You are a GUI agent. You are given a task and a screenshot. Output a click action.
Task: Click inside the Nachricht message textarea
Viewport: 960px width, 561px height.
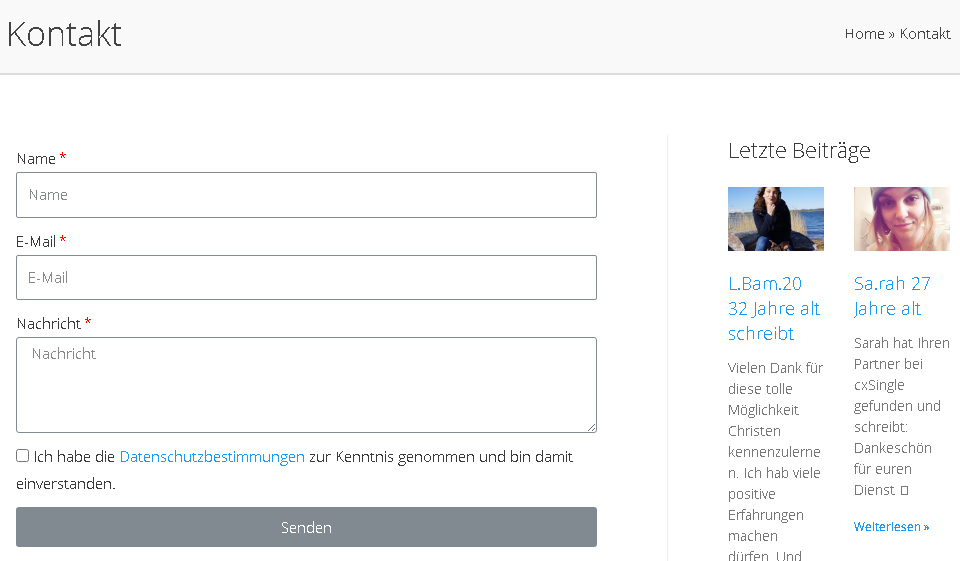point(306,385)
